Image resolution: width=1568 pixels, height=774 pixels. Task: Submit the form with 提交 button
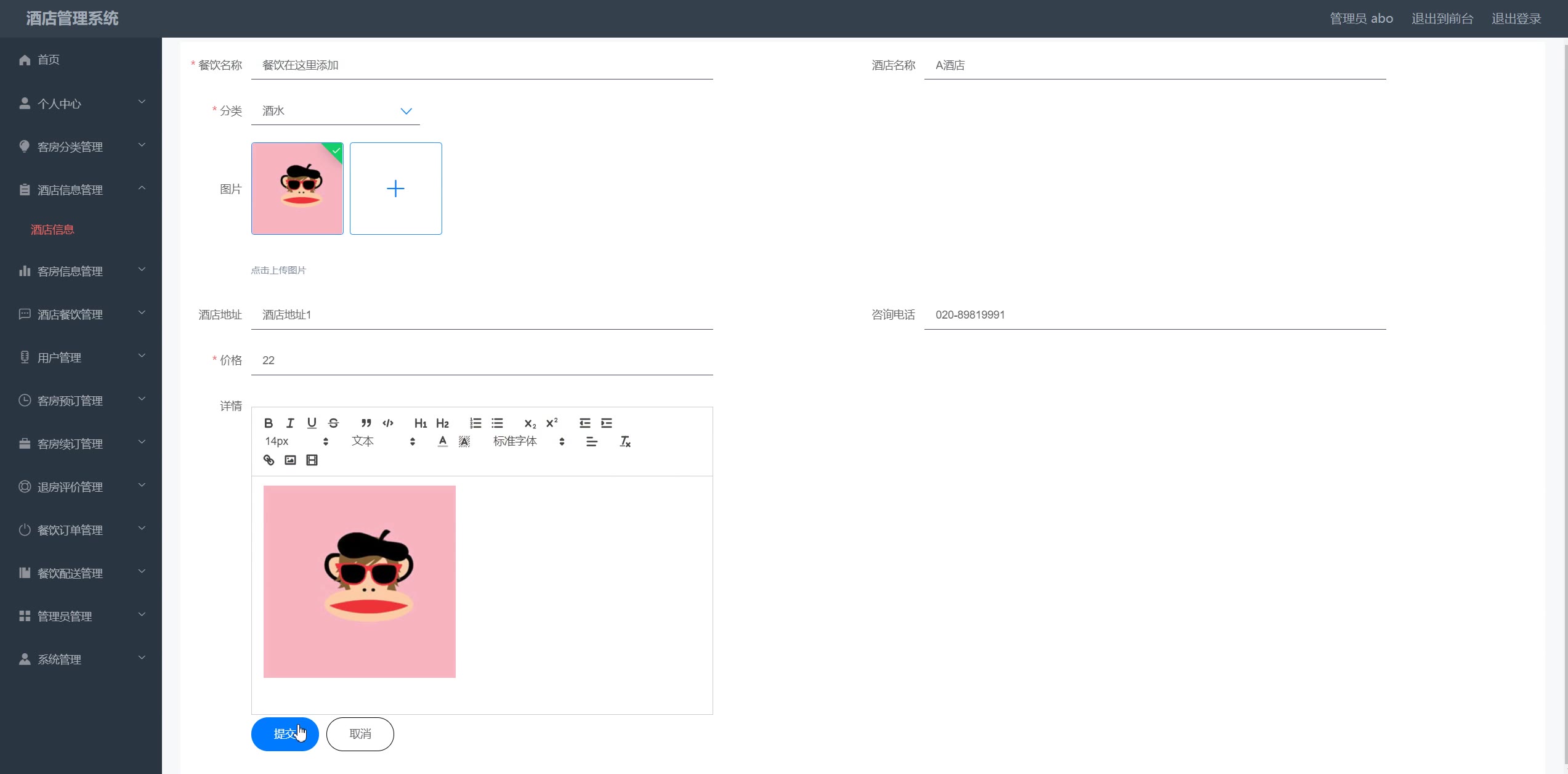[x=285, y=734]
